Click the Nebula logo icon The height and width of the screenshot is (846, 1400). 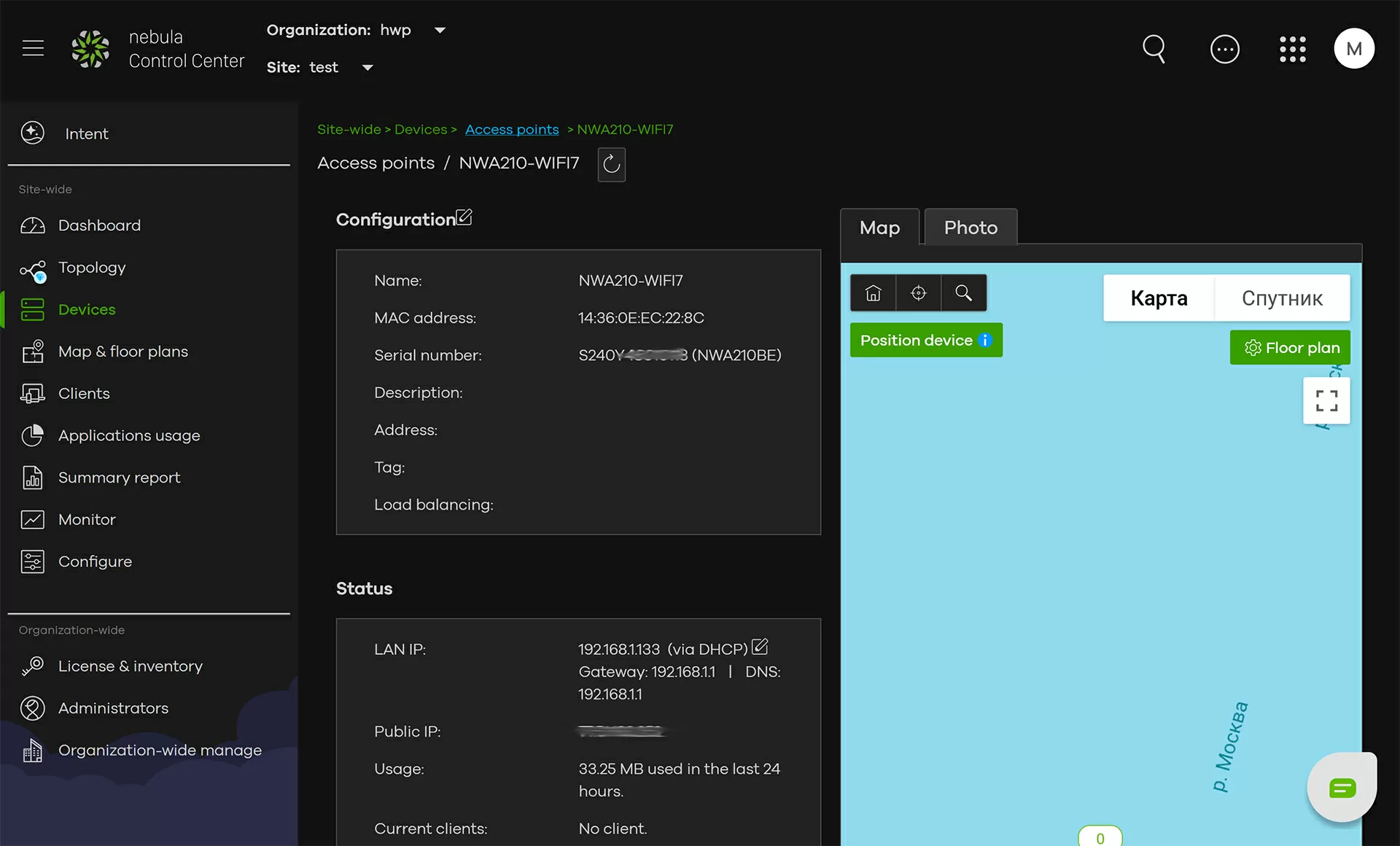[90, 49]
